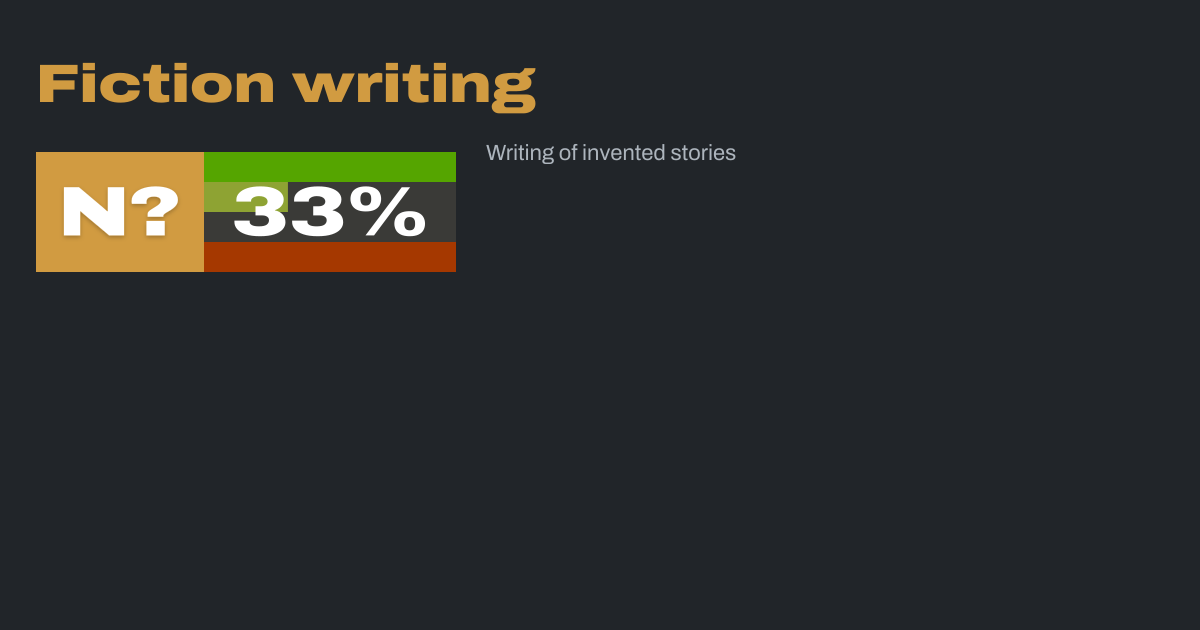
Task: Click the orange N? badge
Action: tap(120, 212)
